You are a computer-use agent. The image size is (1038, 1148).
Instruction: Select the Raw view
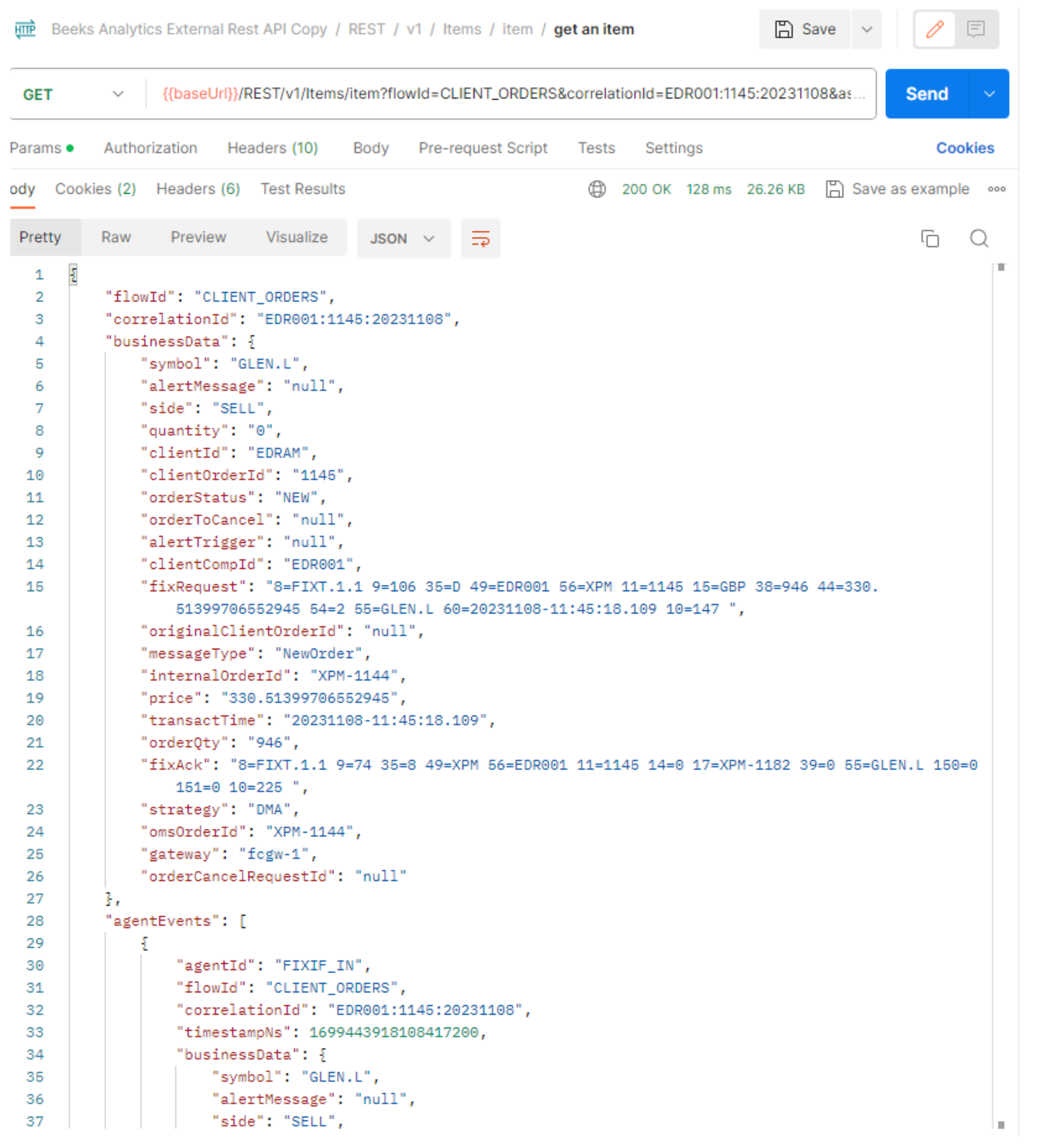pos(116,237)
